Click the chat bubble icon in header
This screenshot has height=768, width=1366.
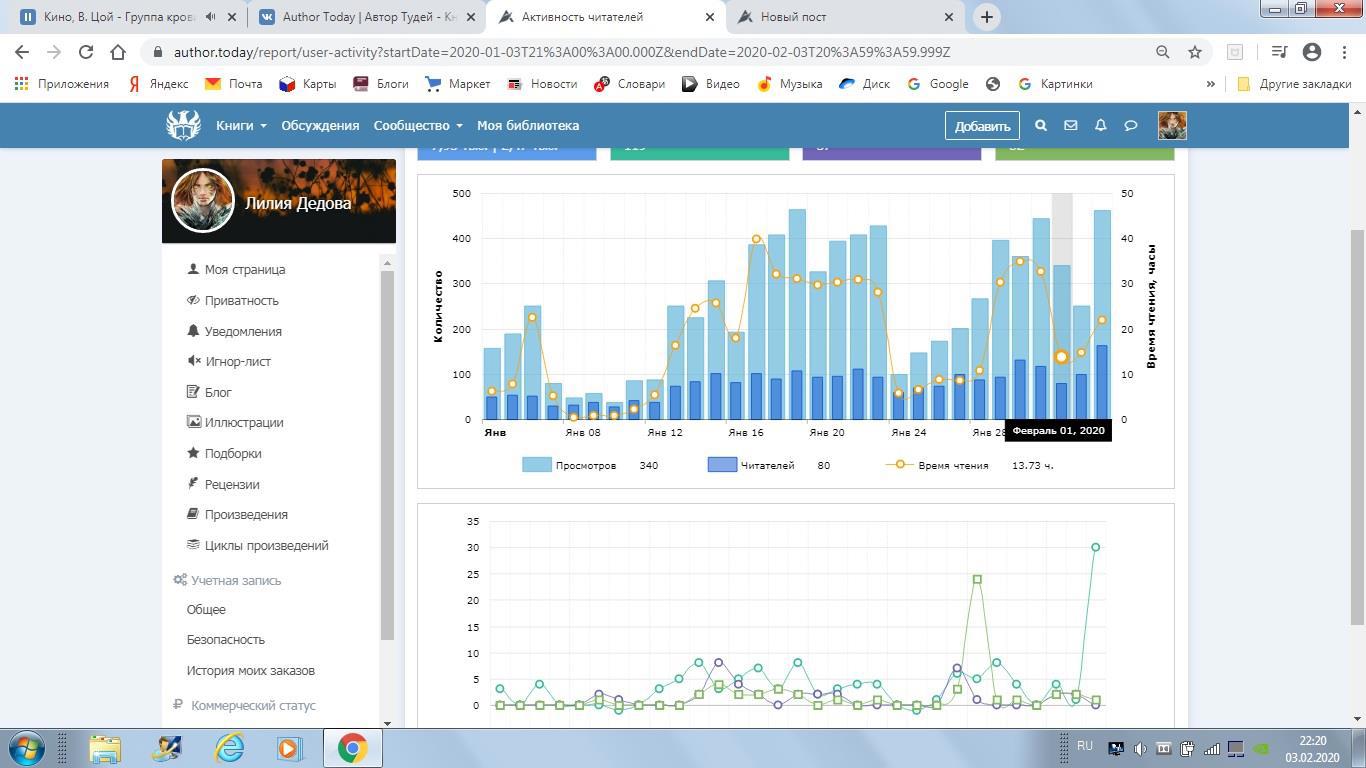(1131, 126)
